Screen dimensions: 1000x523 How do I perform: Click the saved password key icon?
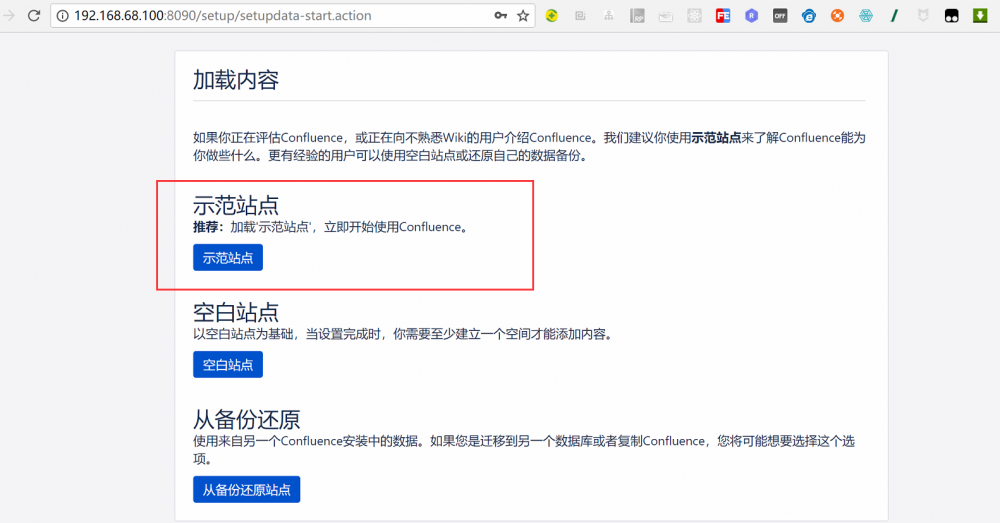click(x=501, y=15)
